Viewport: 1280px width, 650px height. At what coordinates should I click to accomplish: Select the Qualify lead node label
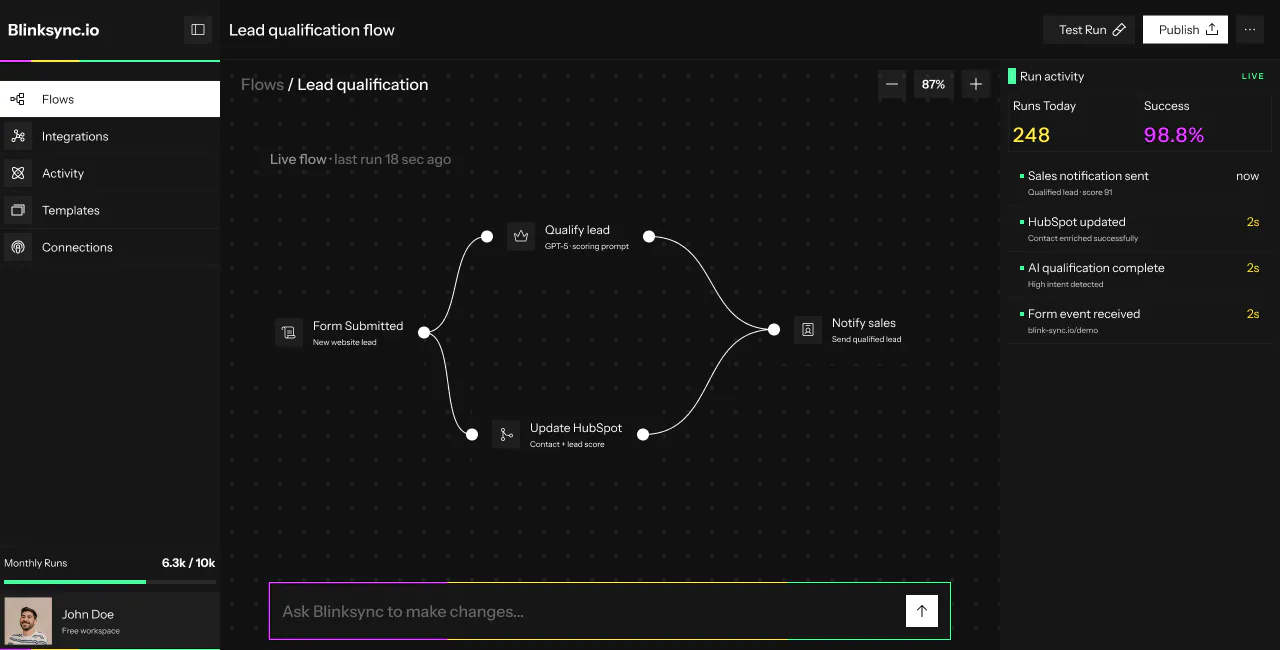[x=577, y=230]
